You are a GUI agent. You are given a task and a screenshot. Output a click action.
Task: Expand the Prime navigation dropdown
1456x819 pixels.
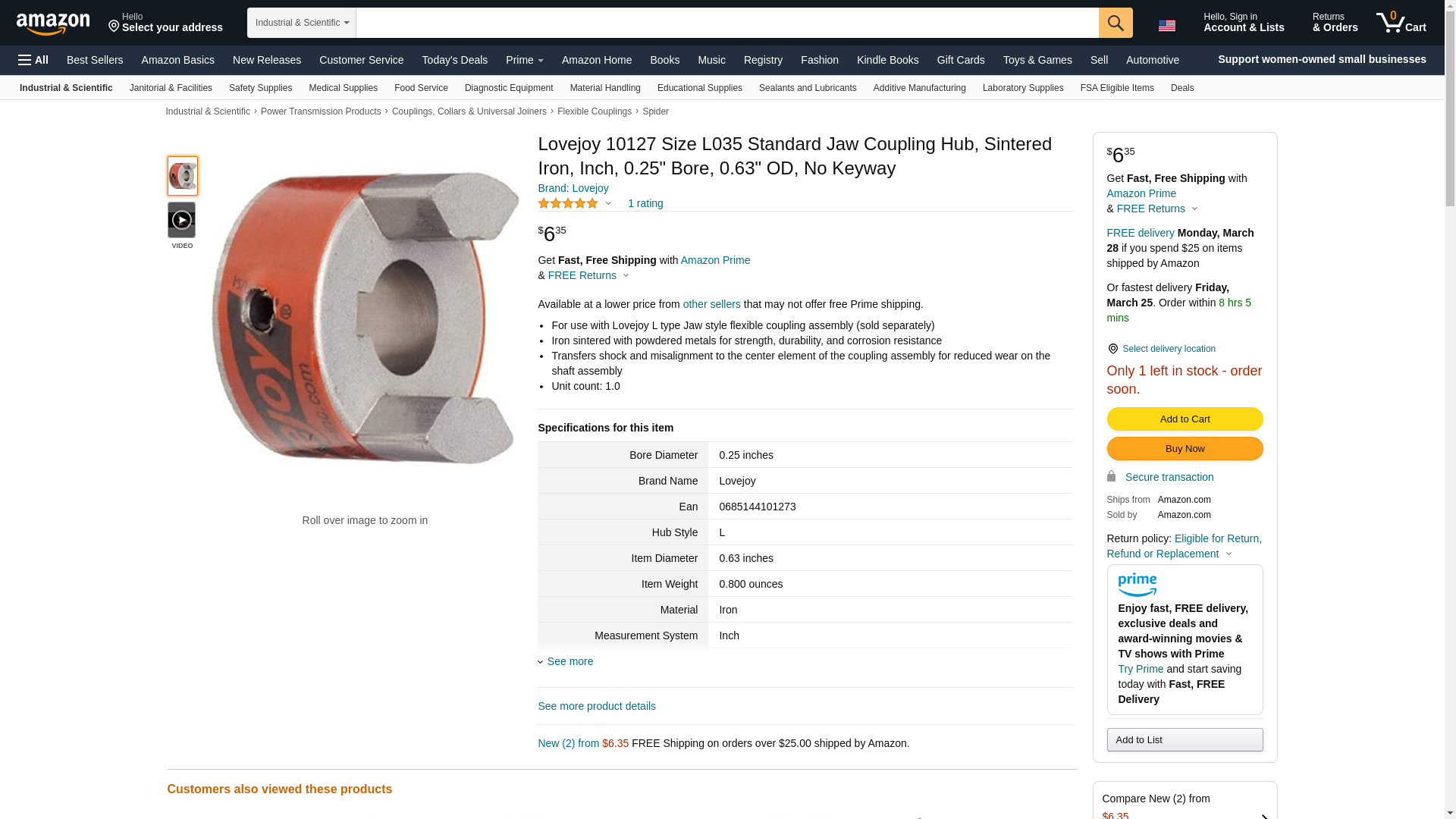point(524,60)
